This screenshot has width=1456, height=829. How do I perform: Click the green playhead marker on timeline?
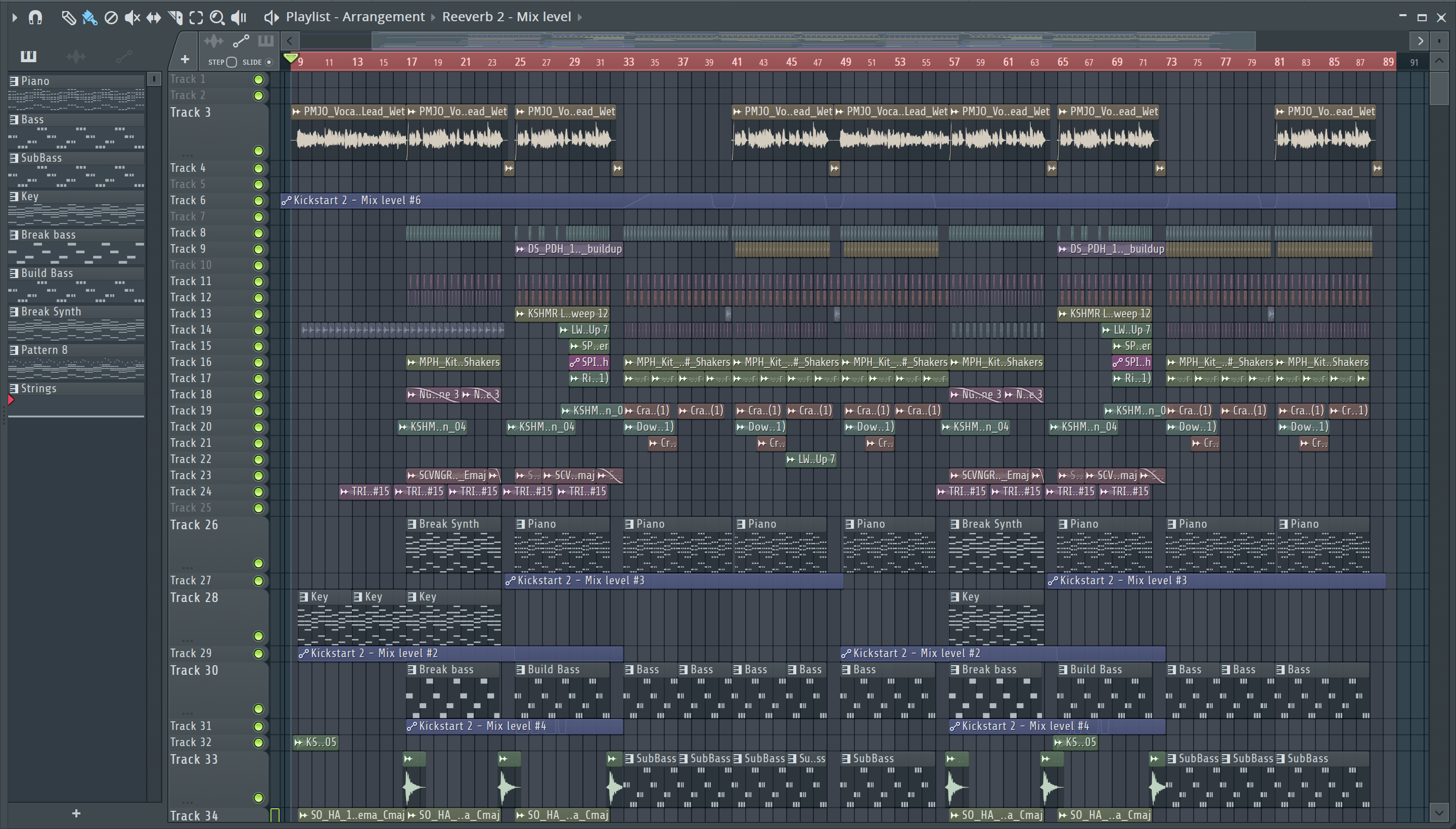[290, 58]
